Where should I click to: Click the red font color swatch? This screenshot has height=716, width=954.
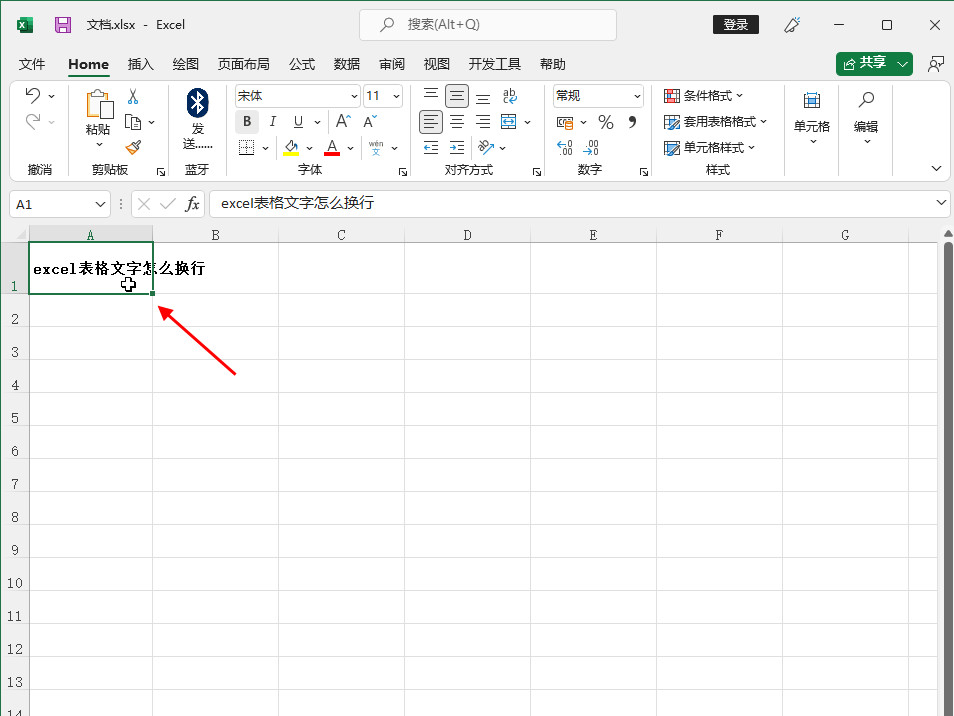332,148
